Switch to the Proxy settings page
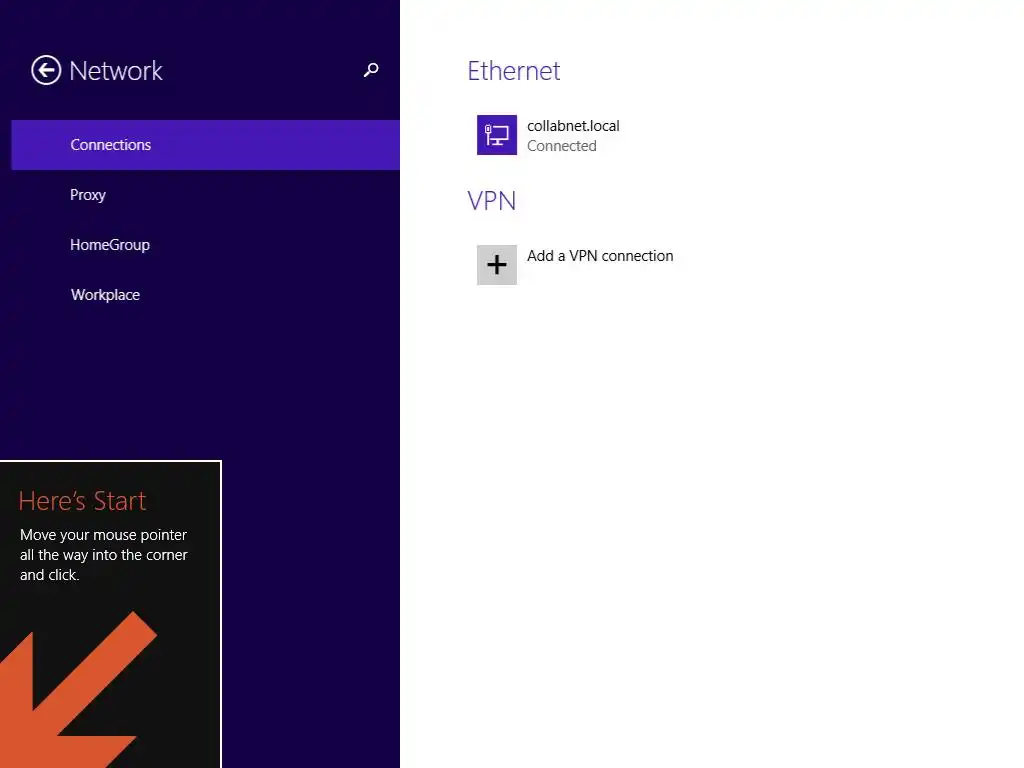 pyautogui.click(x=88, y=195)
